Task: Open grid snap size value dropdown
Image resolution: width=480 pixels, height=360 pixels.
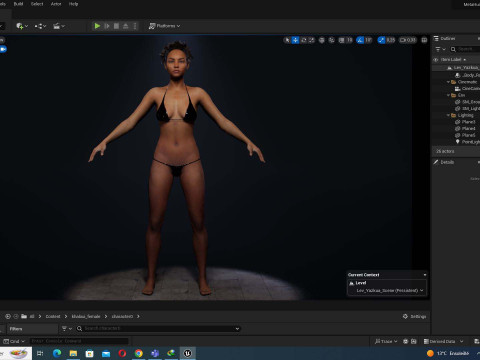Action: (349, 40)
